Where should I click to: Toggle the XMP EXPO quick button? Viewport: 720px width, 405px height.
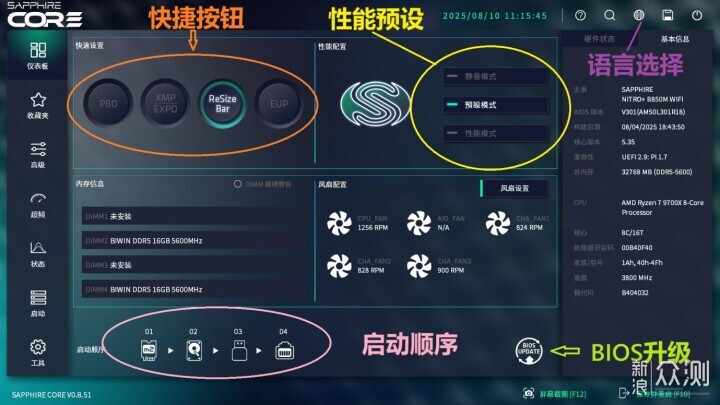pos(165,103)
